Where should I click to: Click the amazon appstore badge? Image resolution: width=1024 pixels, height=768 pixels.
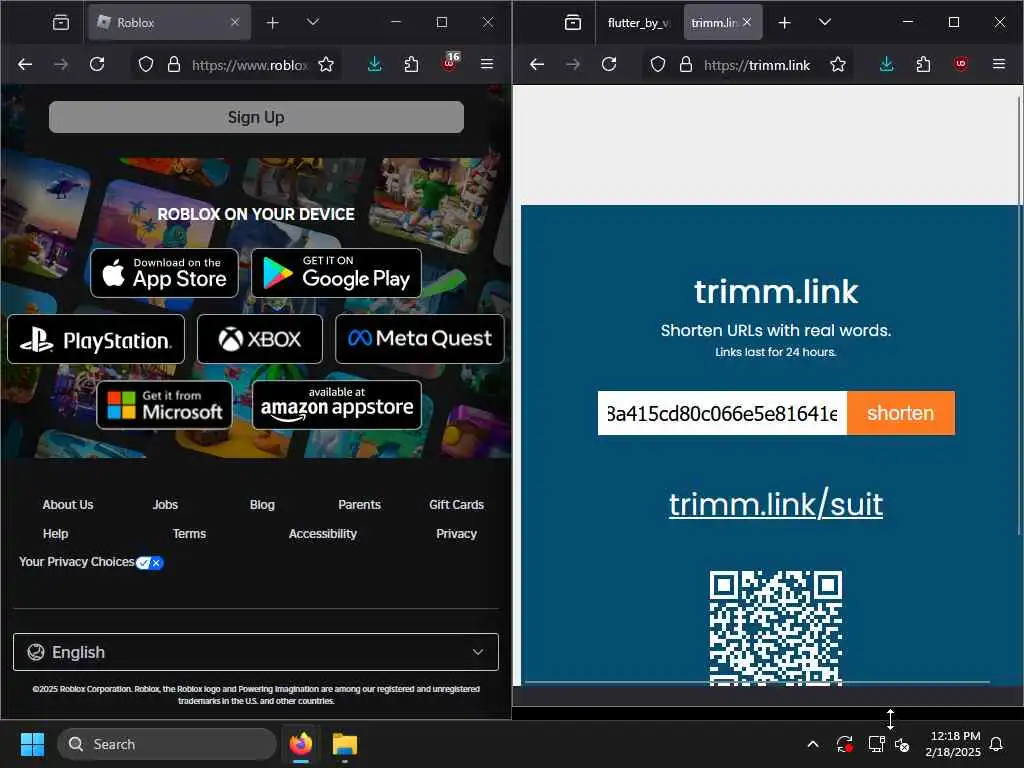(337, 405)
